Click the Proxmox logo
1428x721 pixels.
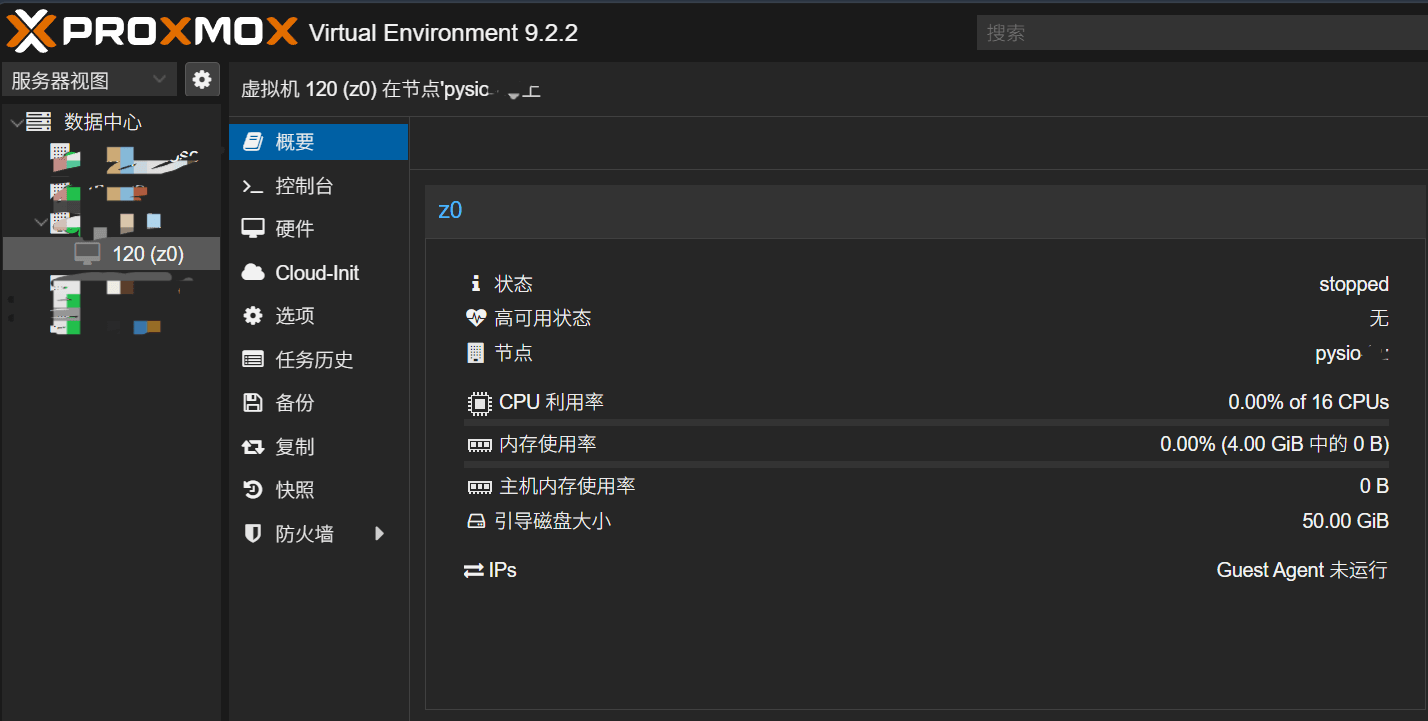coord(152,31)
